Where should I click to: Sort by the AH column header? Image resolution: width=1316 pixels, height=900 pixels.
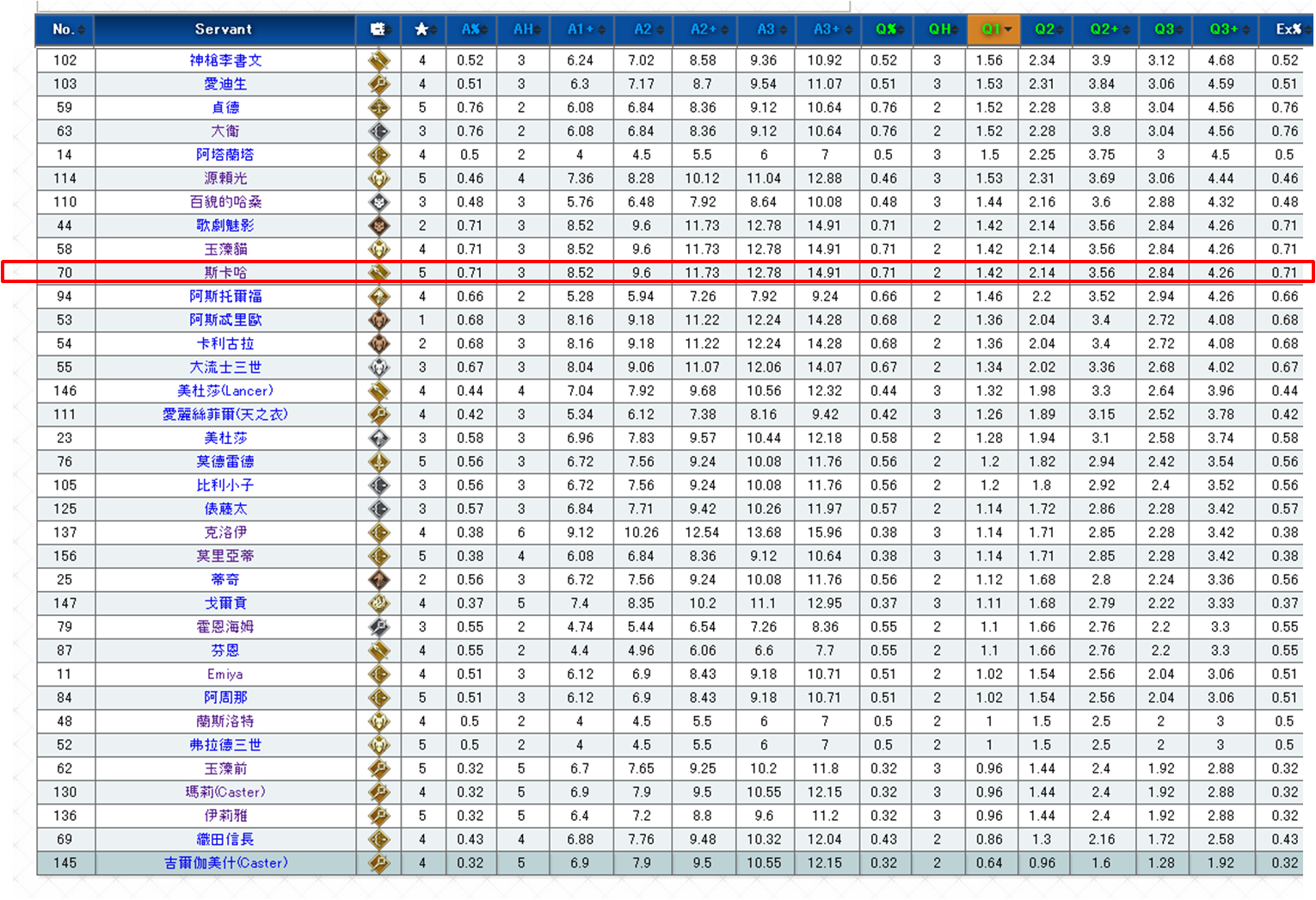tap(524, 29)
